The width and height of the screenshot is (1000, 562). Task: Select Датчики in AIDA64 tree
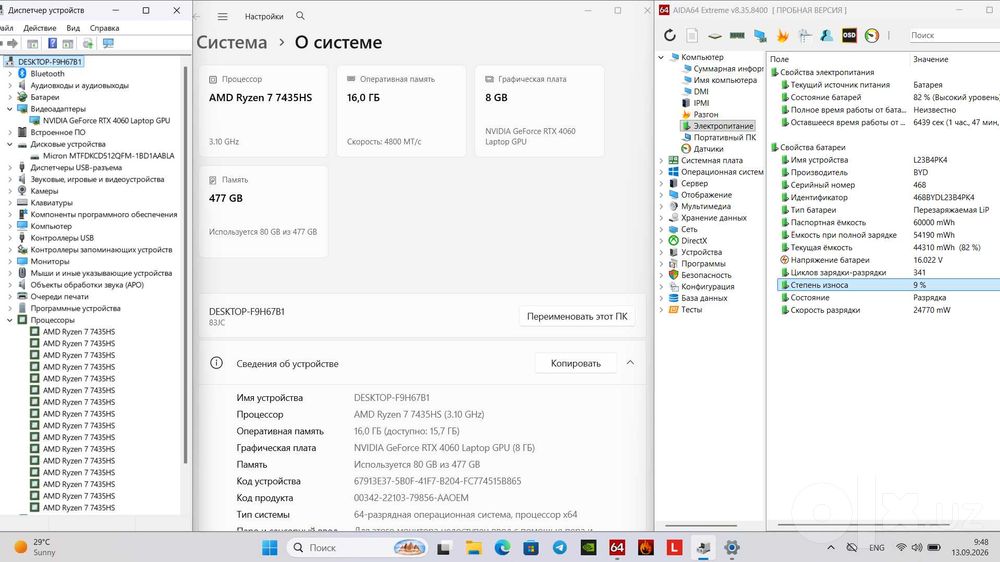point(708,149)
